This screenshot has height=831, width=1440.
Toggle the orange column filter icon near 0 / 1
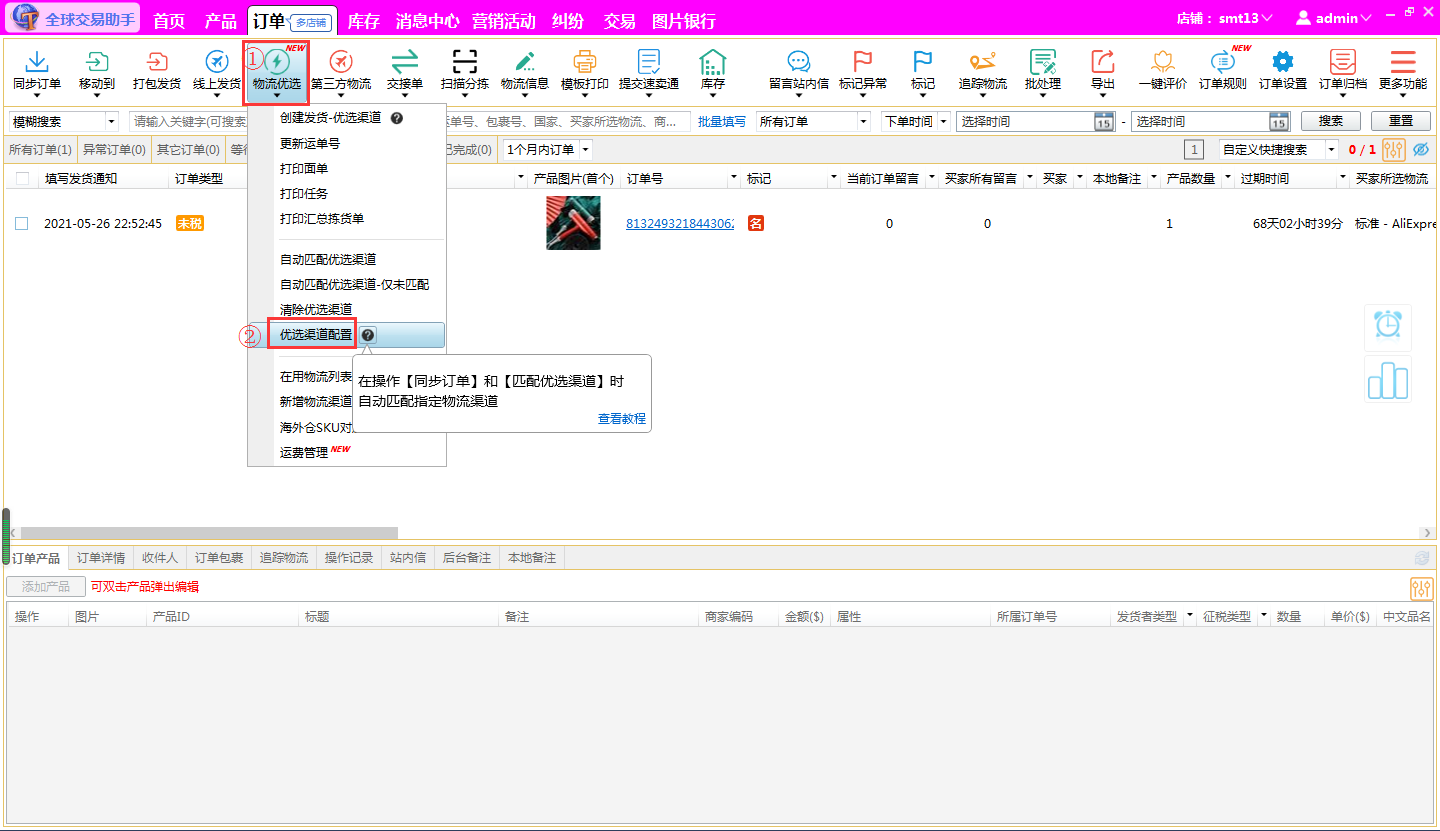[x=1394, y=150]
